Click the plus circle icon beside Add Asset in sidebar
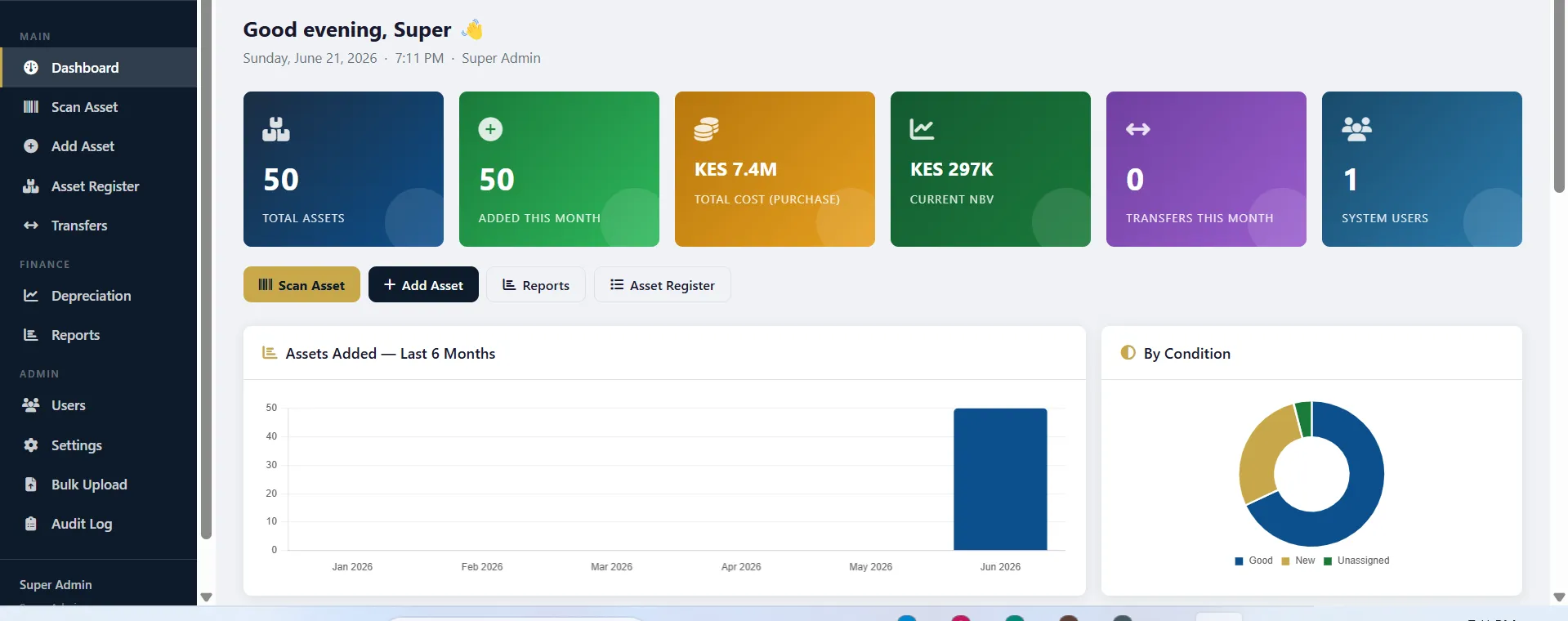The width and height of the screenshot is (1568, 621). [x=31, y=146]
